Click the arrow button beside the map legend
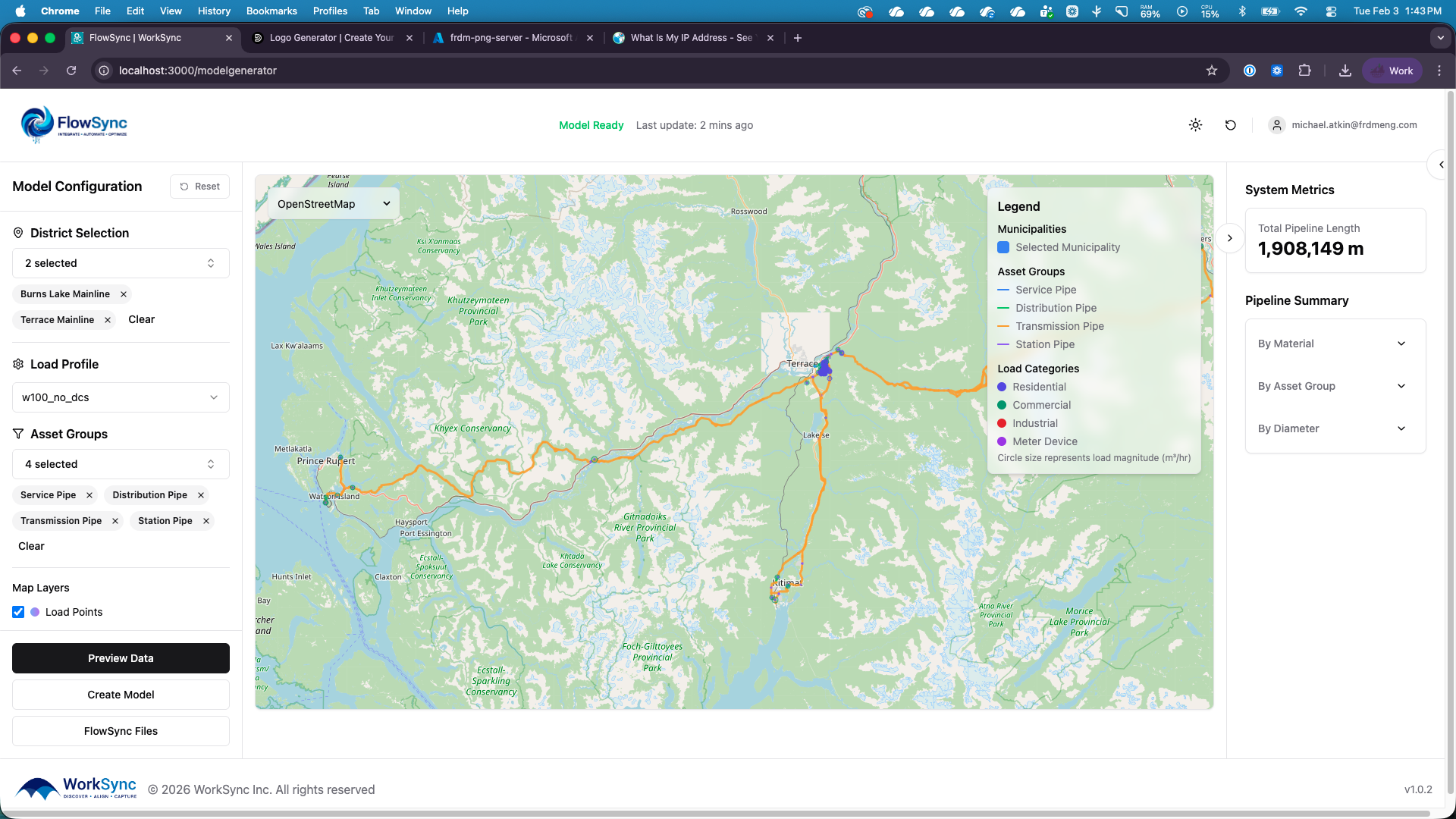Viewport: 1456px width, 819px height. pyautogui.click(x=1229, y=238)
